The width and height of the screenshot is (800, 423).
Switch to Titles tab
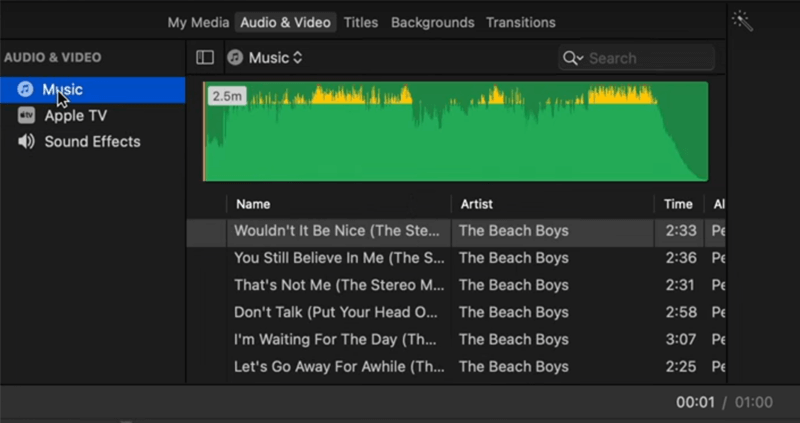pyautogui.click(x=361, y=22)
